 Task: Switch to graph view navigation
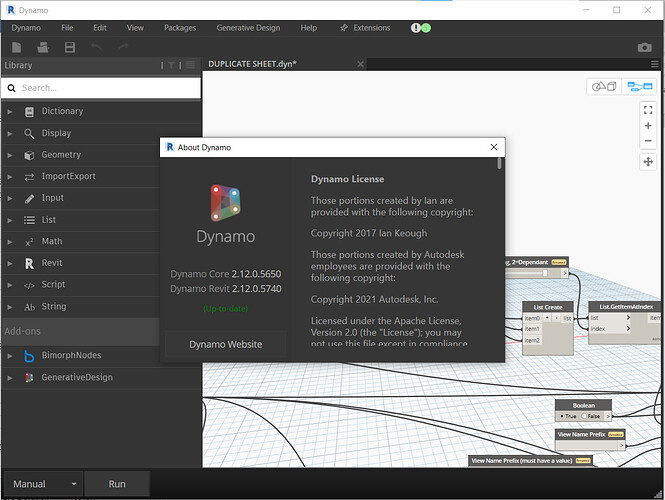tap(640, 87)
